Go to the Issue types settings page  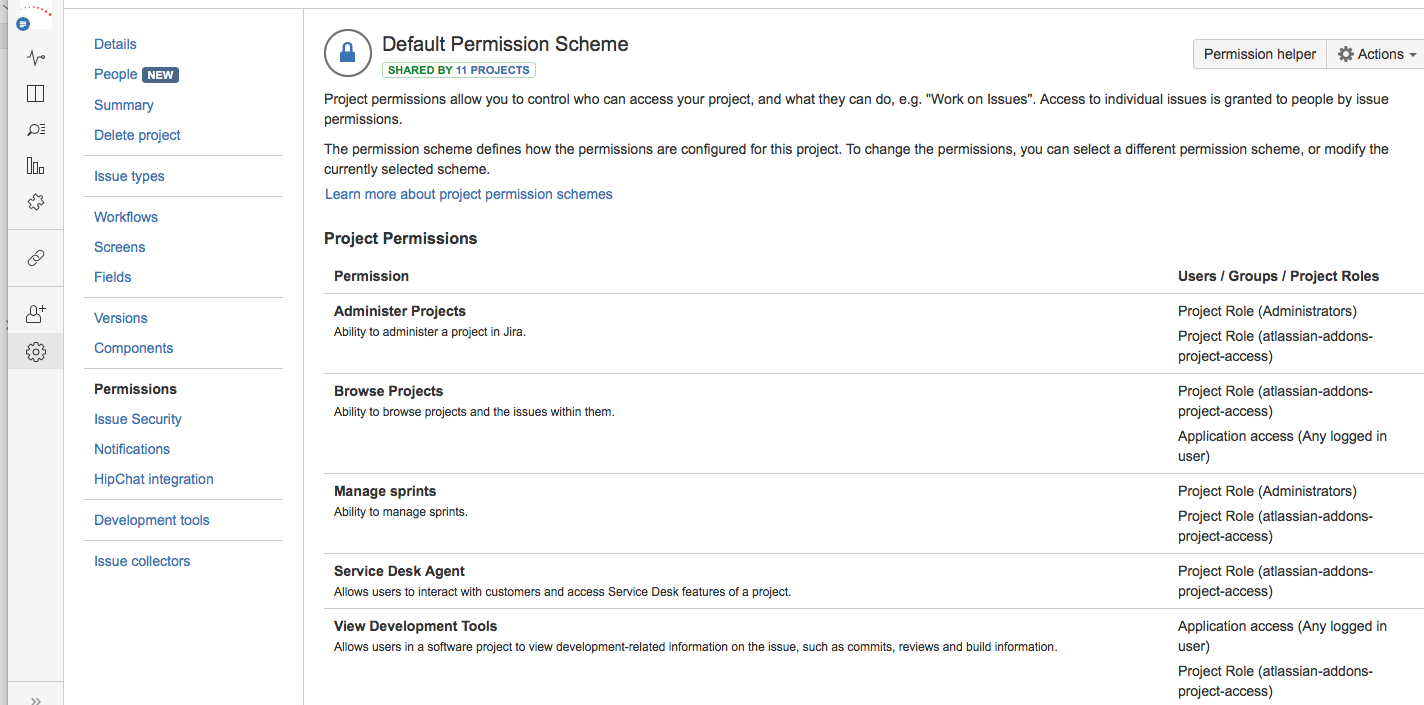tap(129, 176)
